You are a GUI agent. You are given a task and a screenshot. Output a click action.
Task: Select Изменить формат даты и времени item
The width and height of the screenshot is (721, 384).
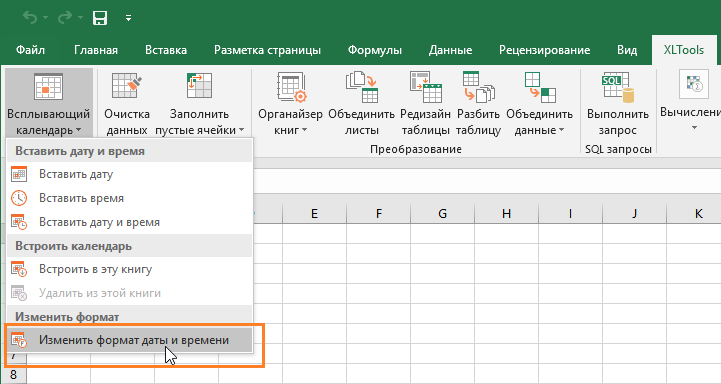pos(129,340)
